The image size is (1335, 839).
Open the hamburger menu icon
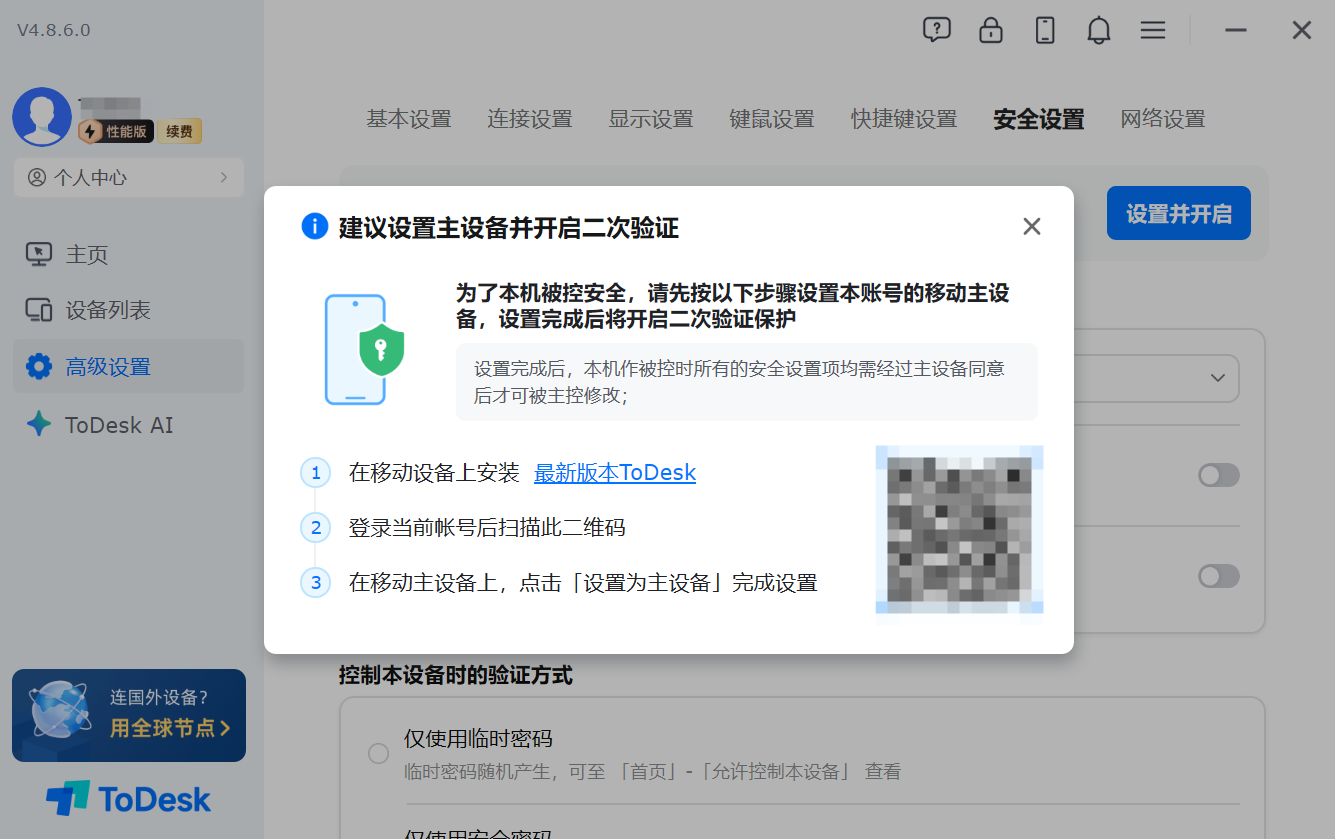(x=1153, y=30)
